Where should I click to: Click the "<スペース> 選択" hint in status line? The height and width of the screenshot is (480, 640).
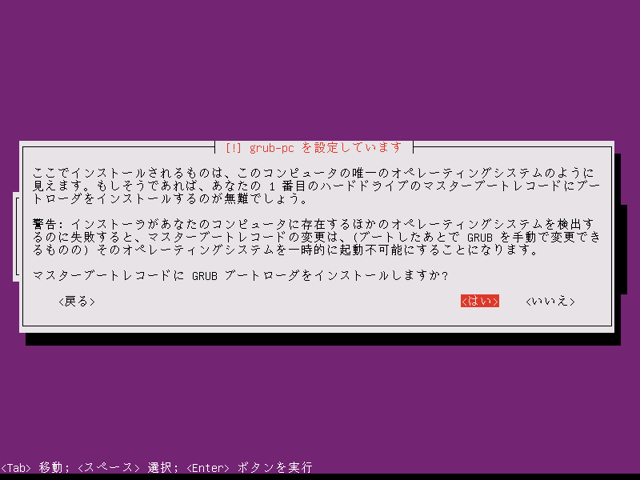click(x=127, y=467)
